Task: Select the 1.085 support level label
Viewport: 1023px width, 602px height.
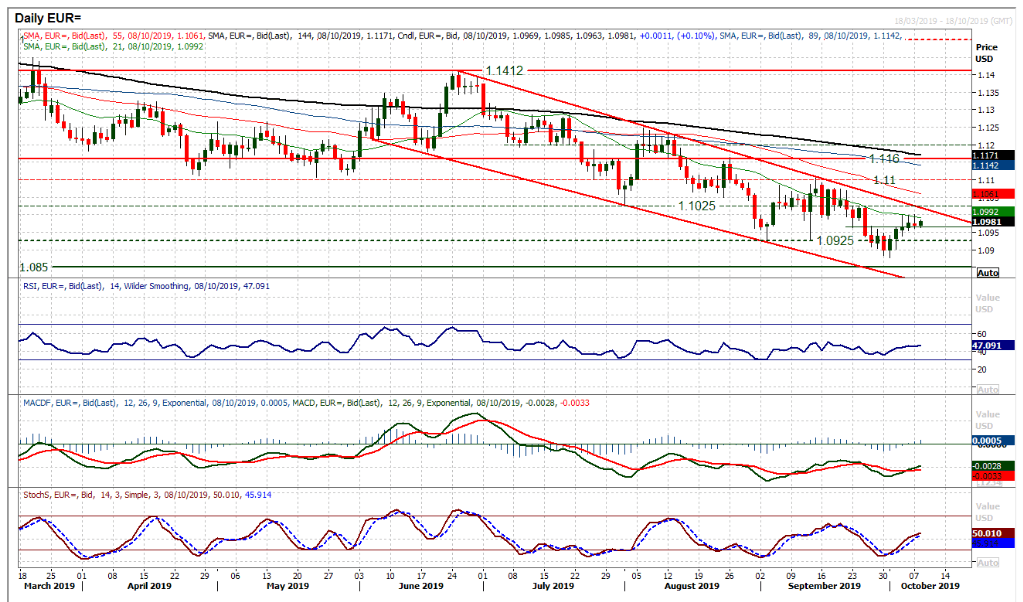Action: click(x=36, y=268)
